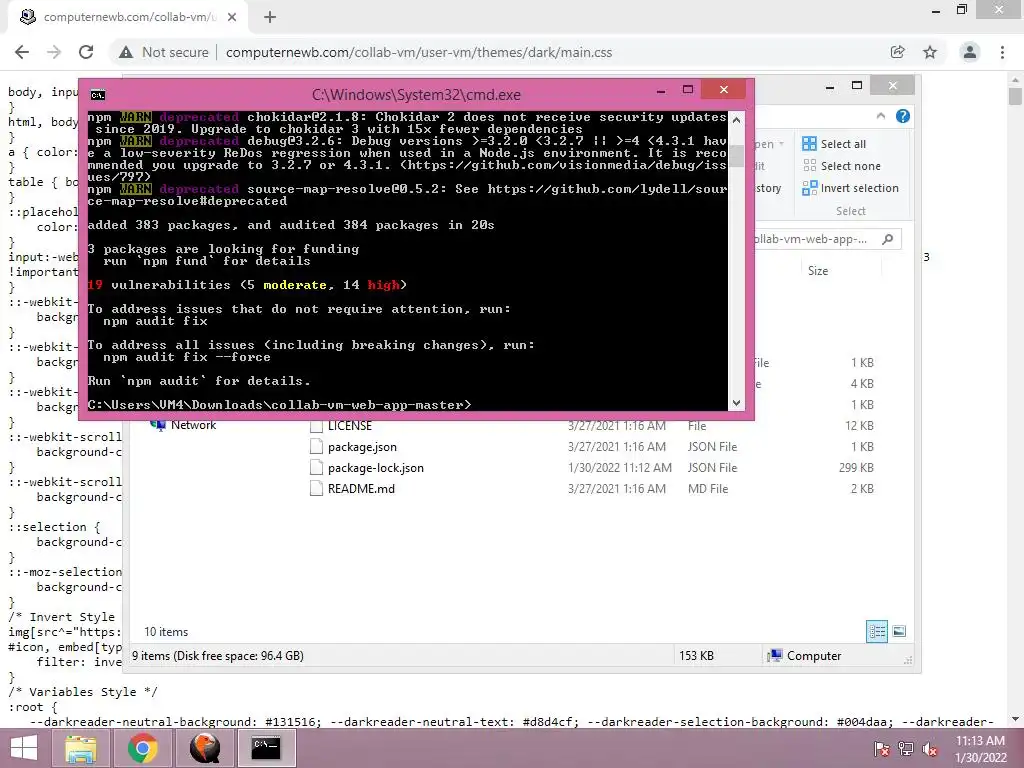
Task: Click Chrome page scrollbar down arrow
Action: pyautogui.click(x=1015, y=720)
